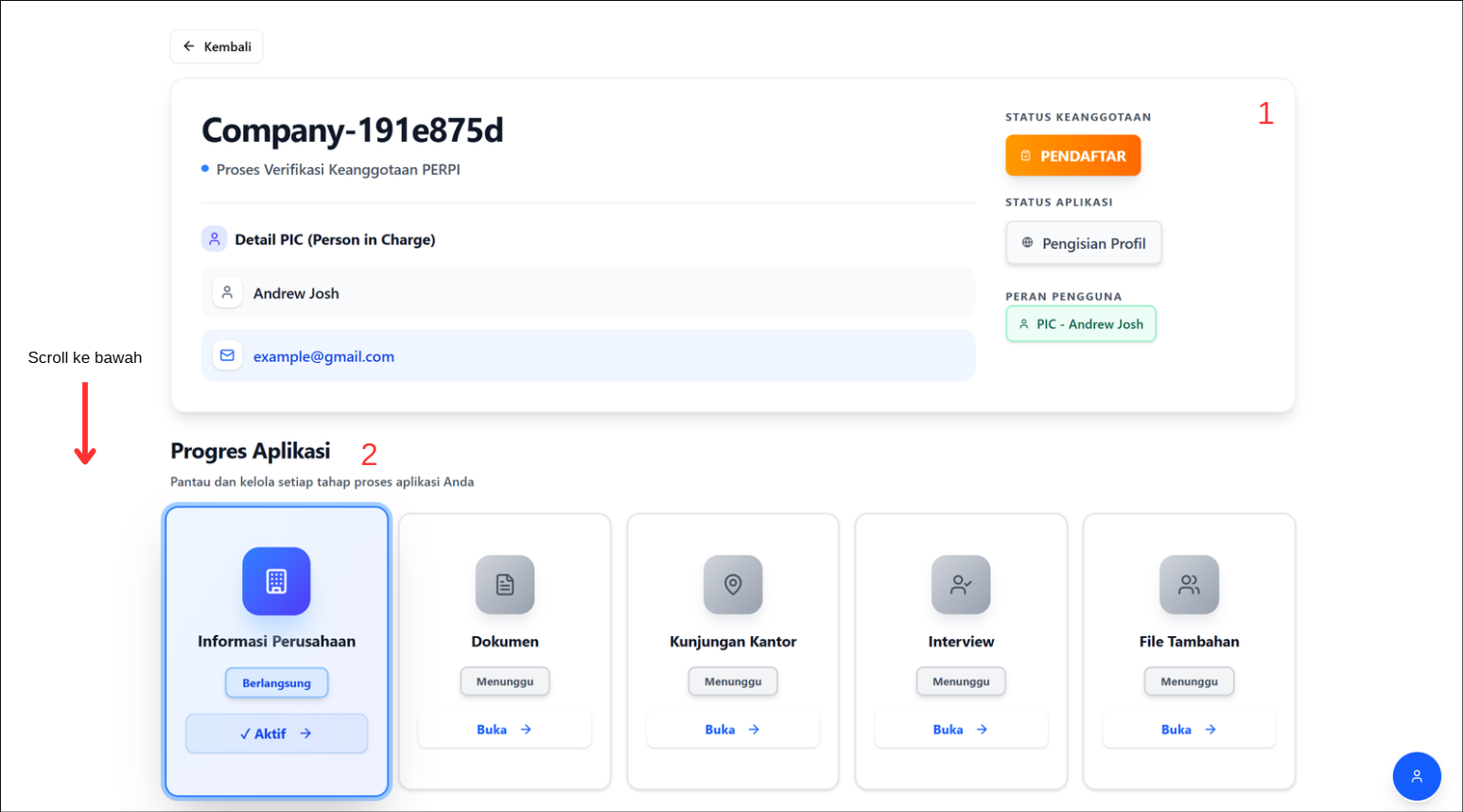Click the File Tambahan users icon
Screen dimensions: 1463x812
click(x=1189, y=585)
